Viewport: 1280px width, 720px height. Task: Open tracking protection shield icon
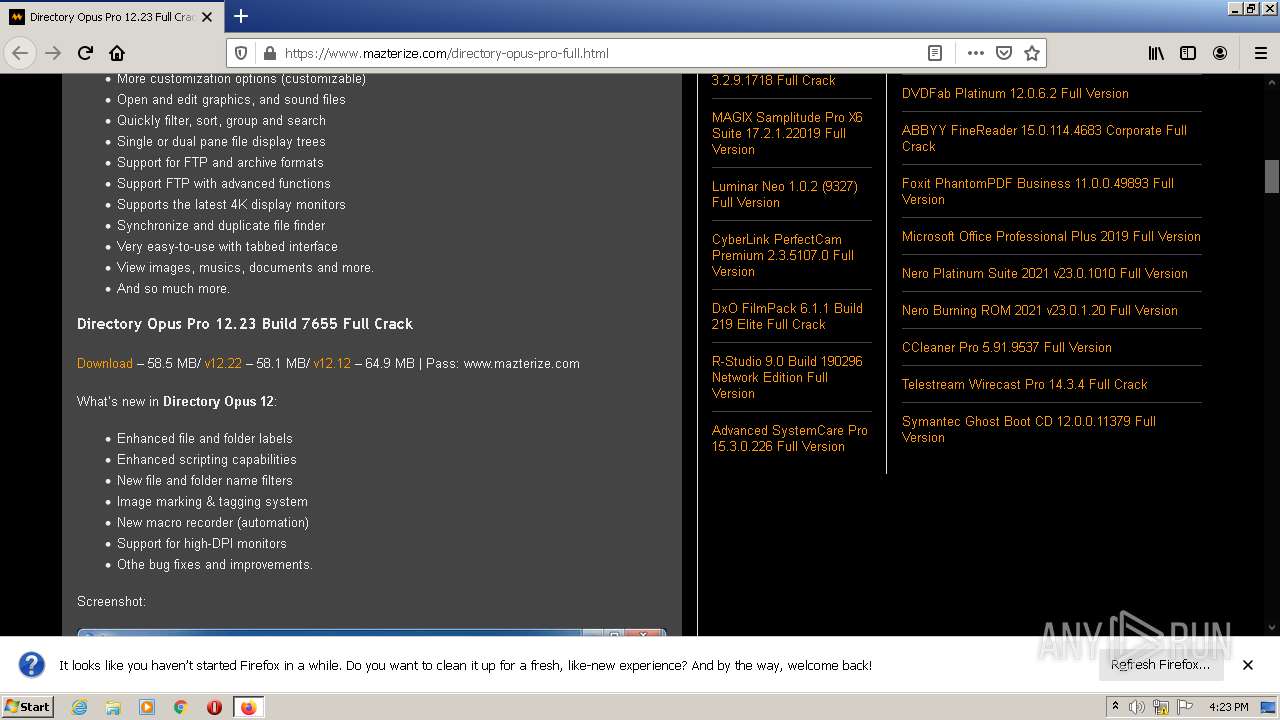[x=241, y=53]
